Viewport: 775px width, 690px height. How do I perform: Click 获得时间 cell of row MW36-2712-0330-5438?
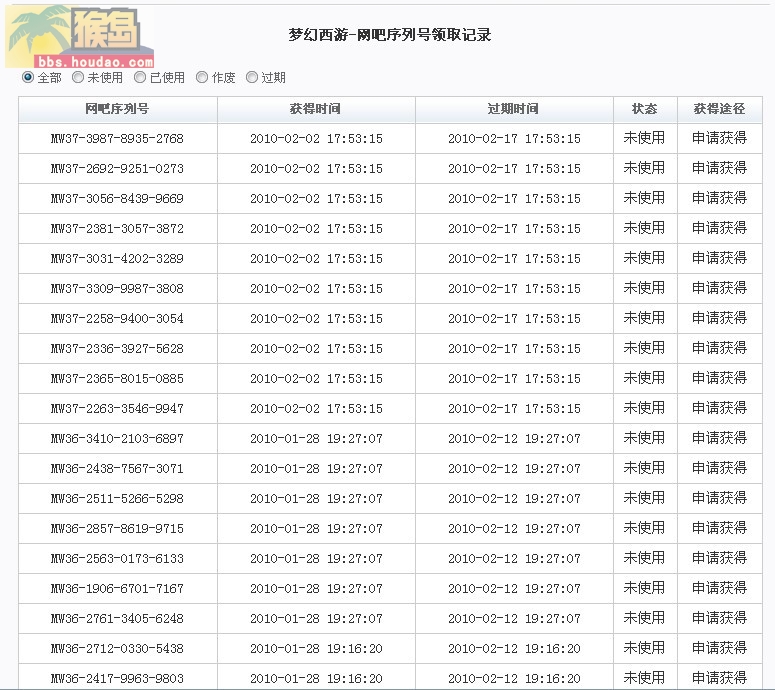click(316, 648)
